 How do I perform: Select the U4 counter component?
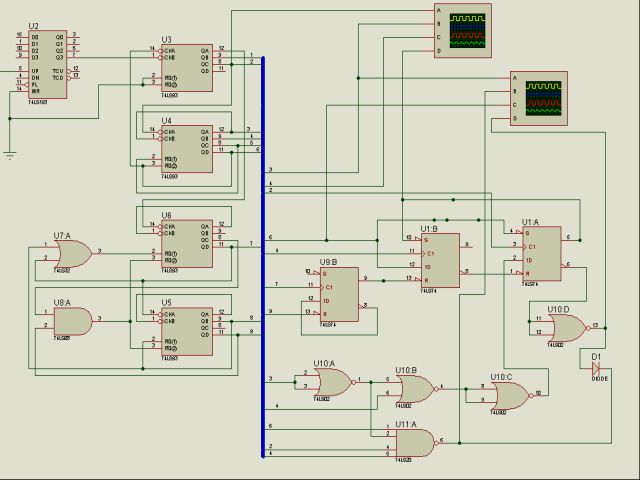point(187,148)
